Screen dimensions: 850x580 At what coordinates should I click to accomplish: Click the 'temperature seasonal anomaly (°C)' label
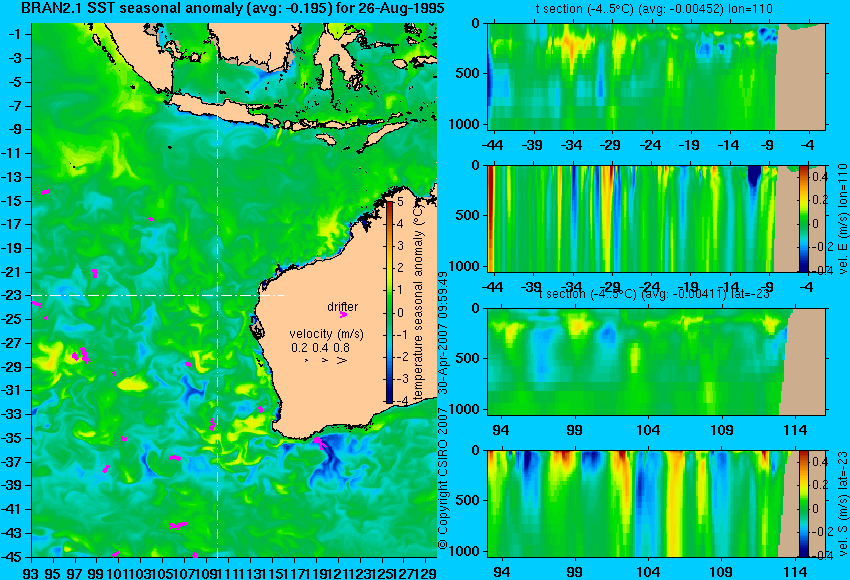coord(418,302)
